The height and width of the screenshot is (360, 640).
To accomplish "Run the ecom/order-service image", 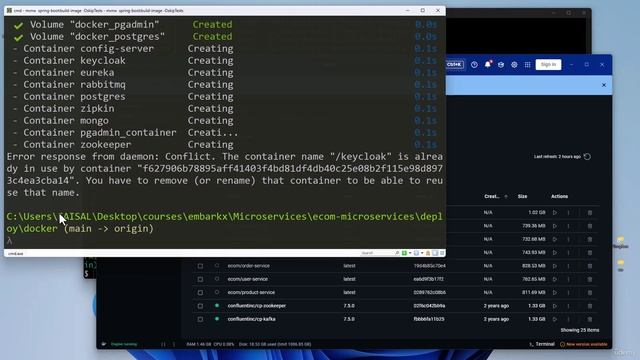I will [x=555, y=266].
